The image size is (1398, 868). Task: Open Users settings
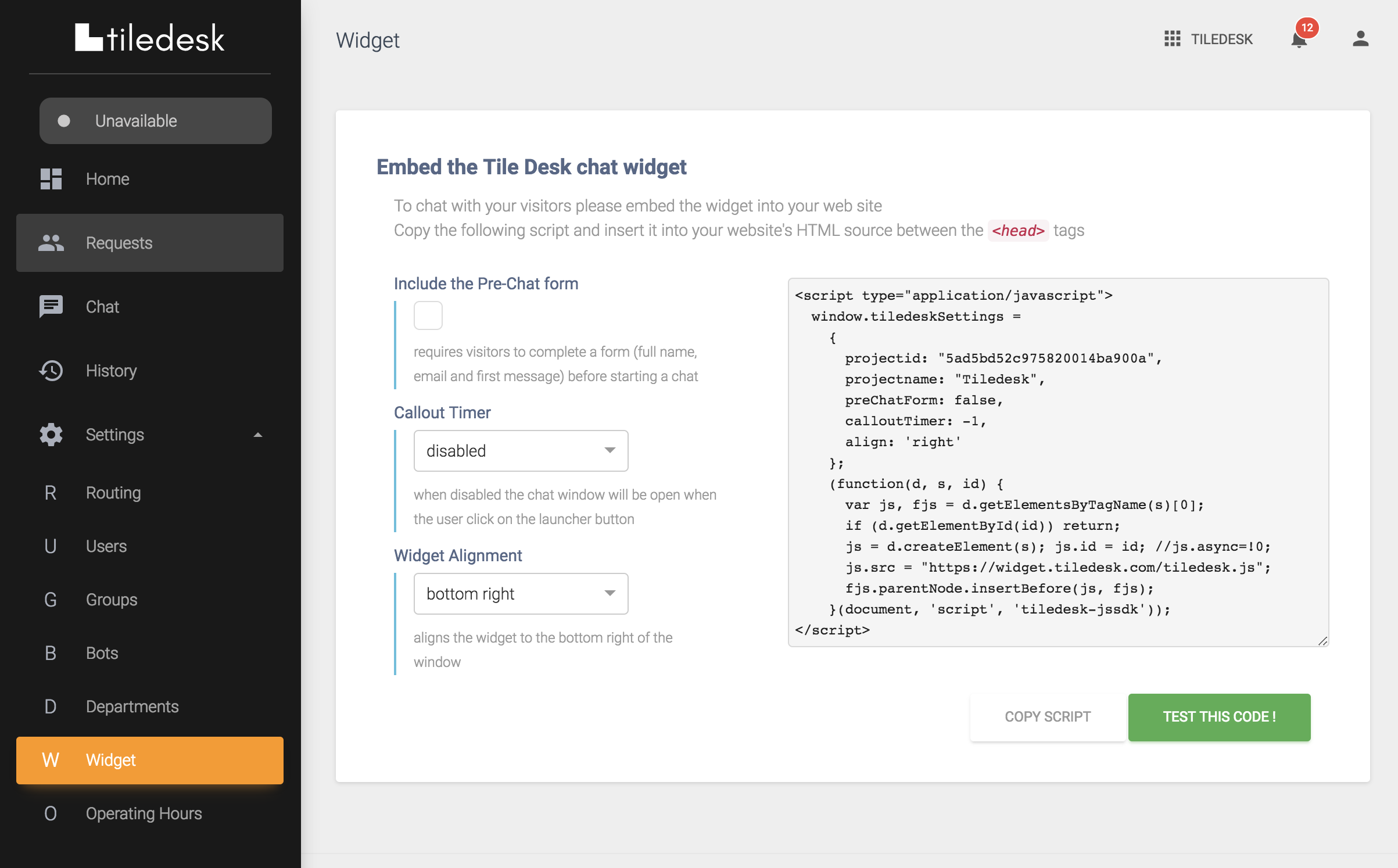coord(150,546)
